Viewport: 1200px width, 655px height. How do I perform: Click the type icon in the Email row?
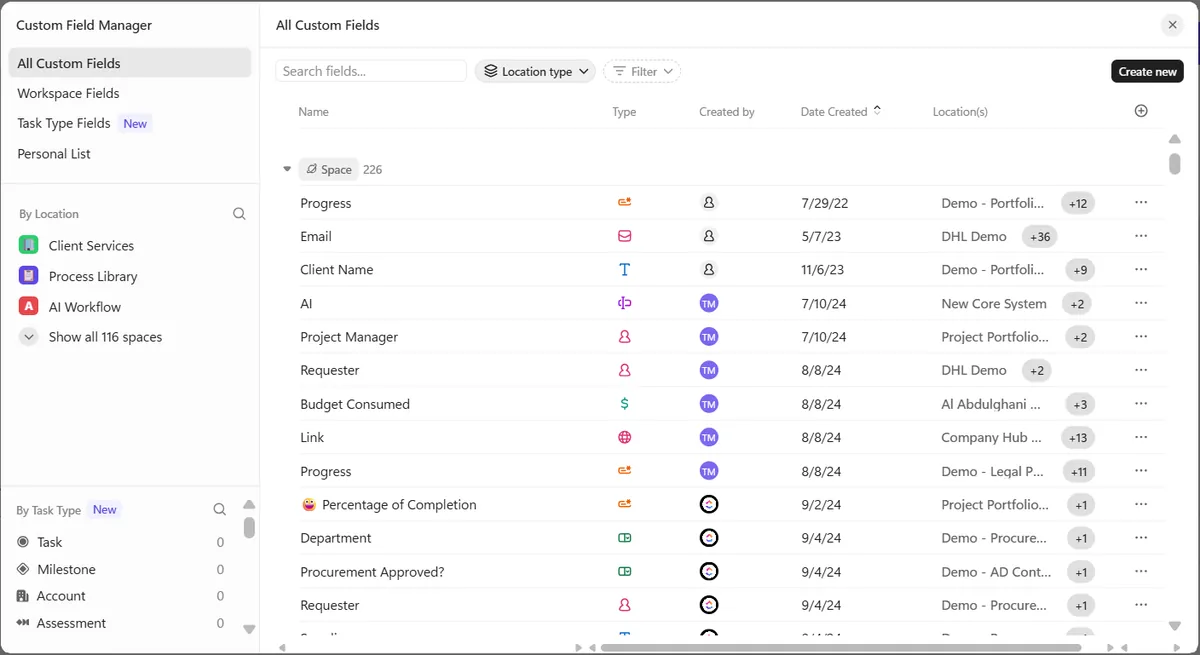coord(625,237)
